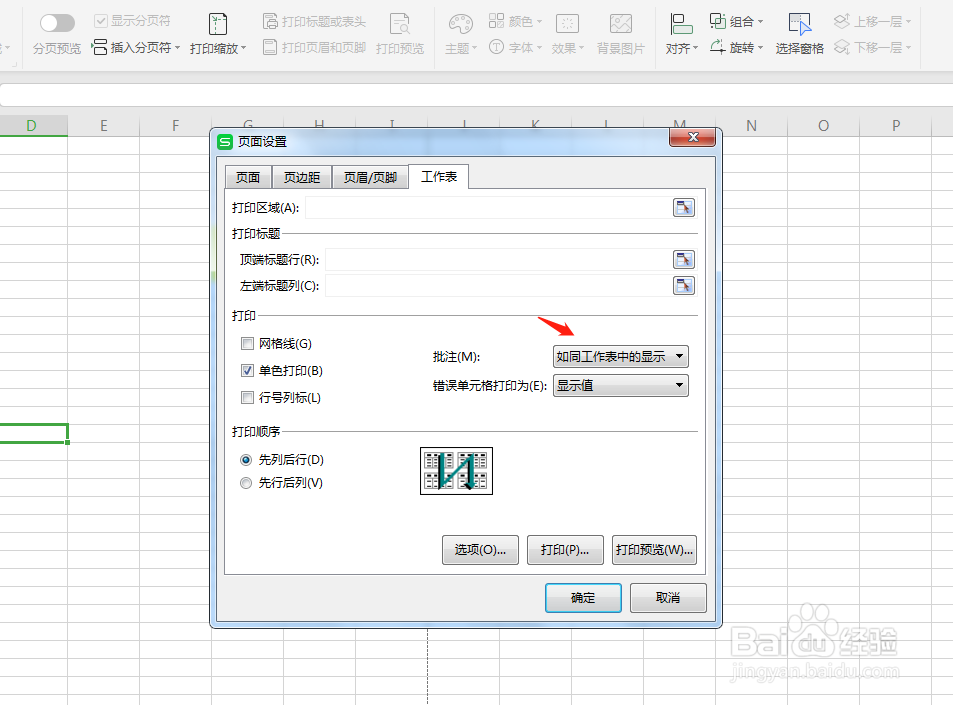Open the 背景图片 tool
The width and height of the screenshot is (953, 705).
pyautogui.click(x=620, y=33)
